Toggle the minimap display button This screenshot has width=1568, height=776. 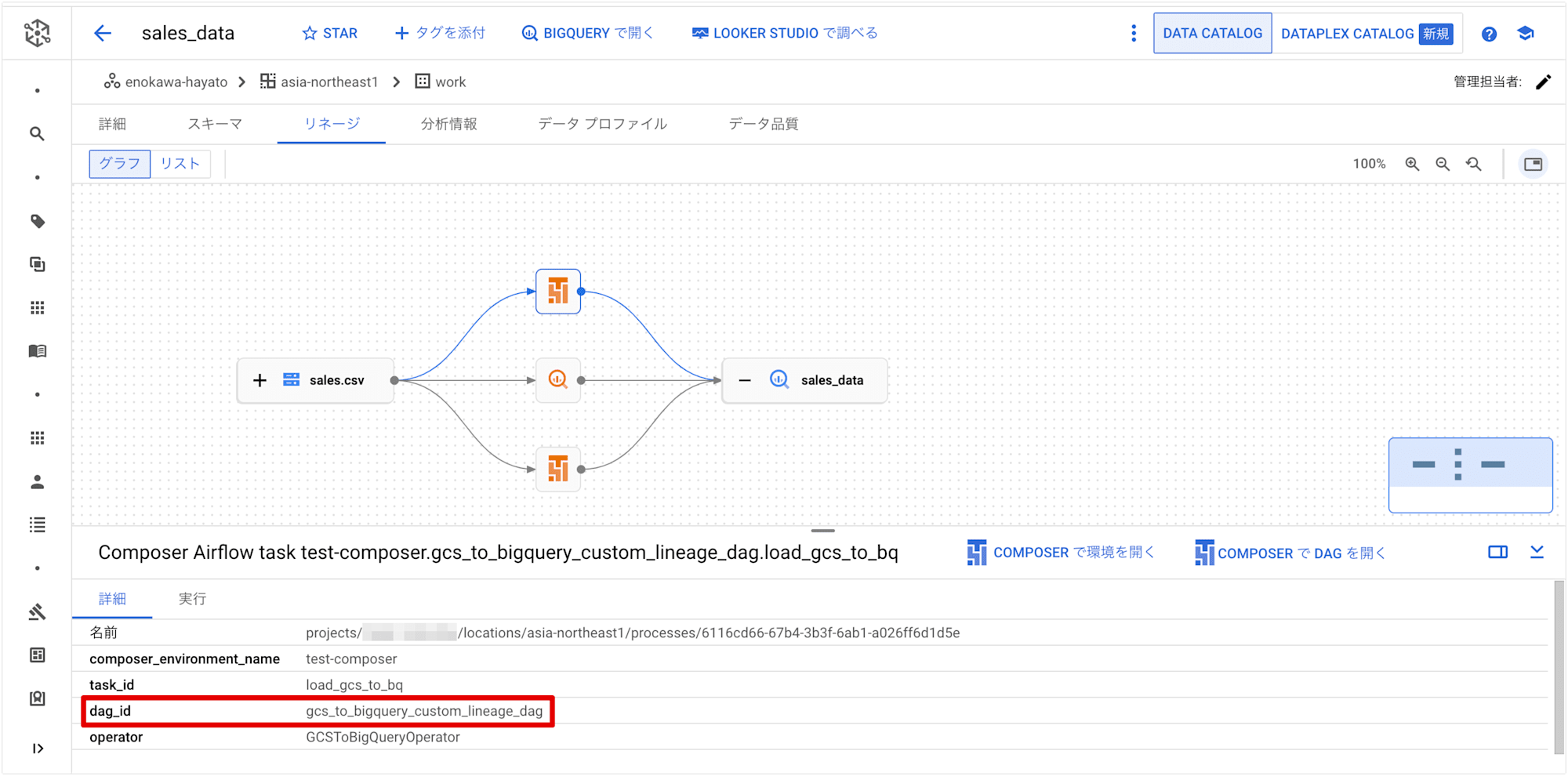(x=1533, y=164)
